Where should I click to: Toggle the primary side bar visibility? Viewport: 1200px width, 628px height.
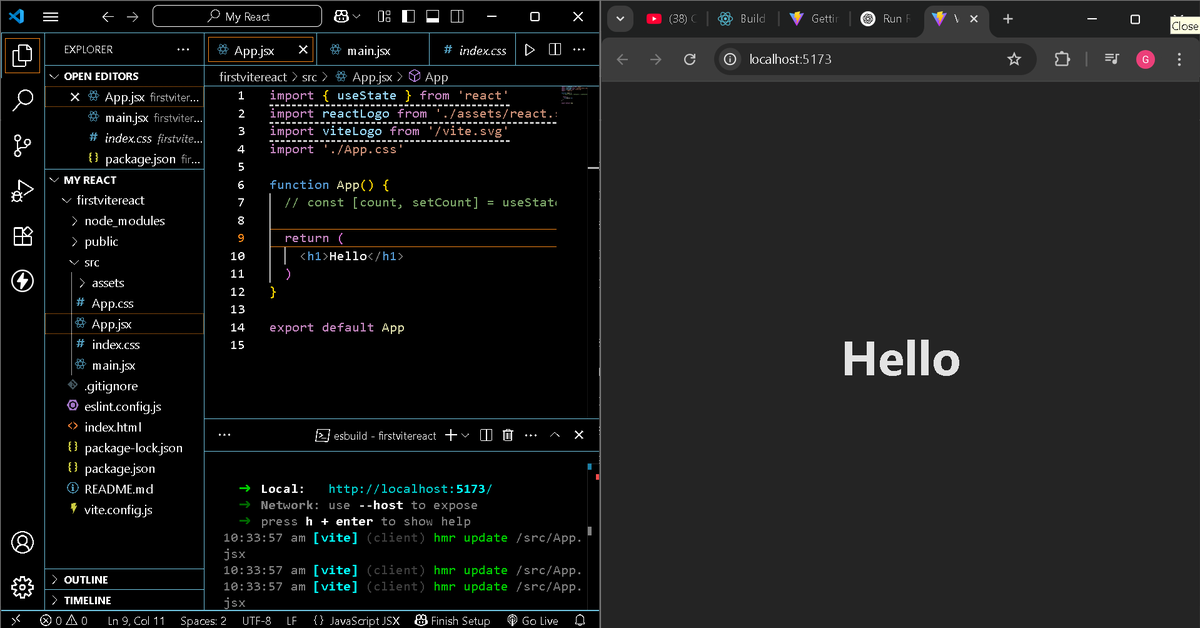point(406,17)
